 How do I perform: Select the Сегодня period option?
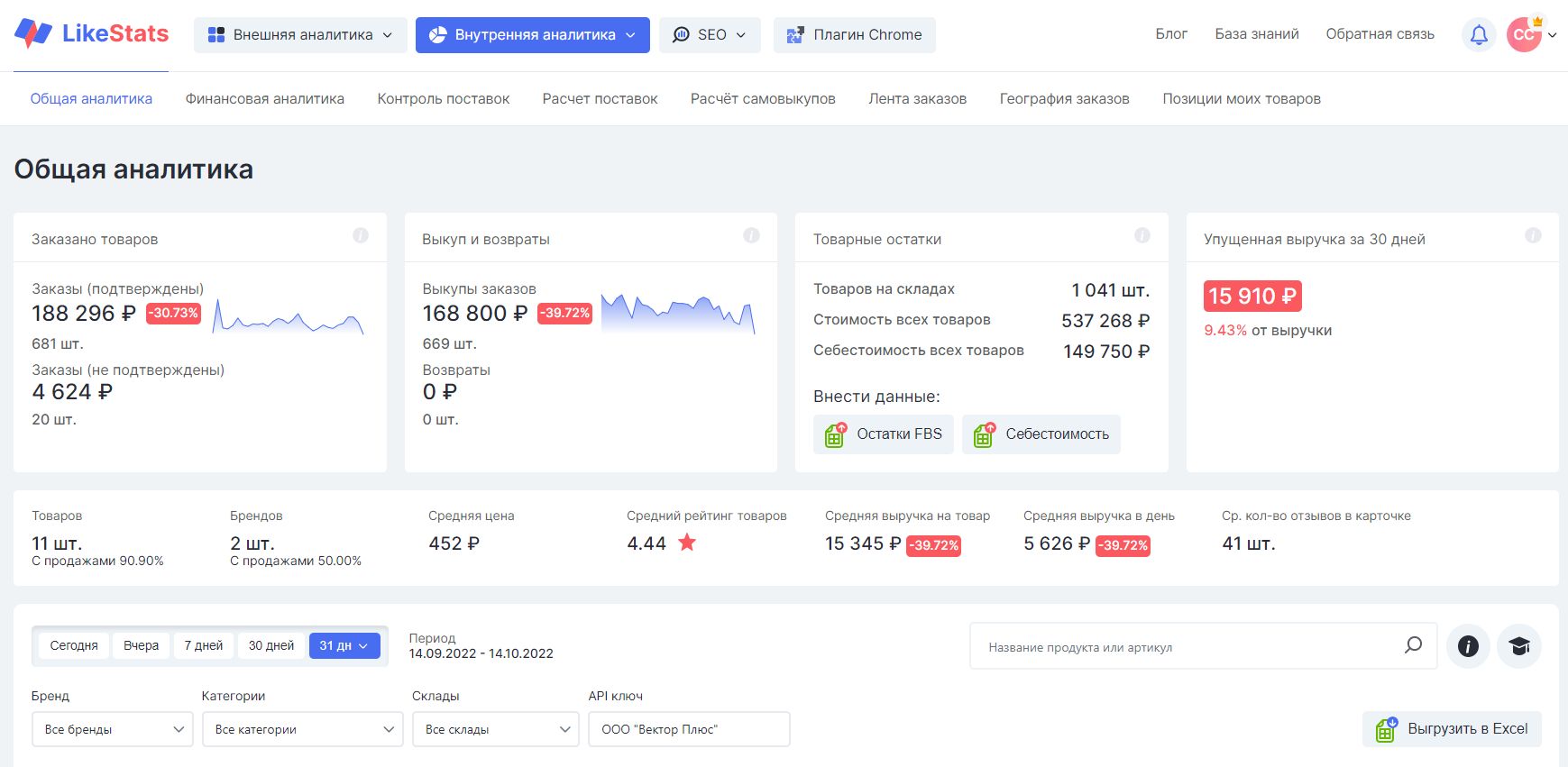[x=74, y=645]
